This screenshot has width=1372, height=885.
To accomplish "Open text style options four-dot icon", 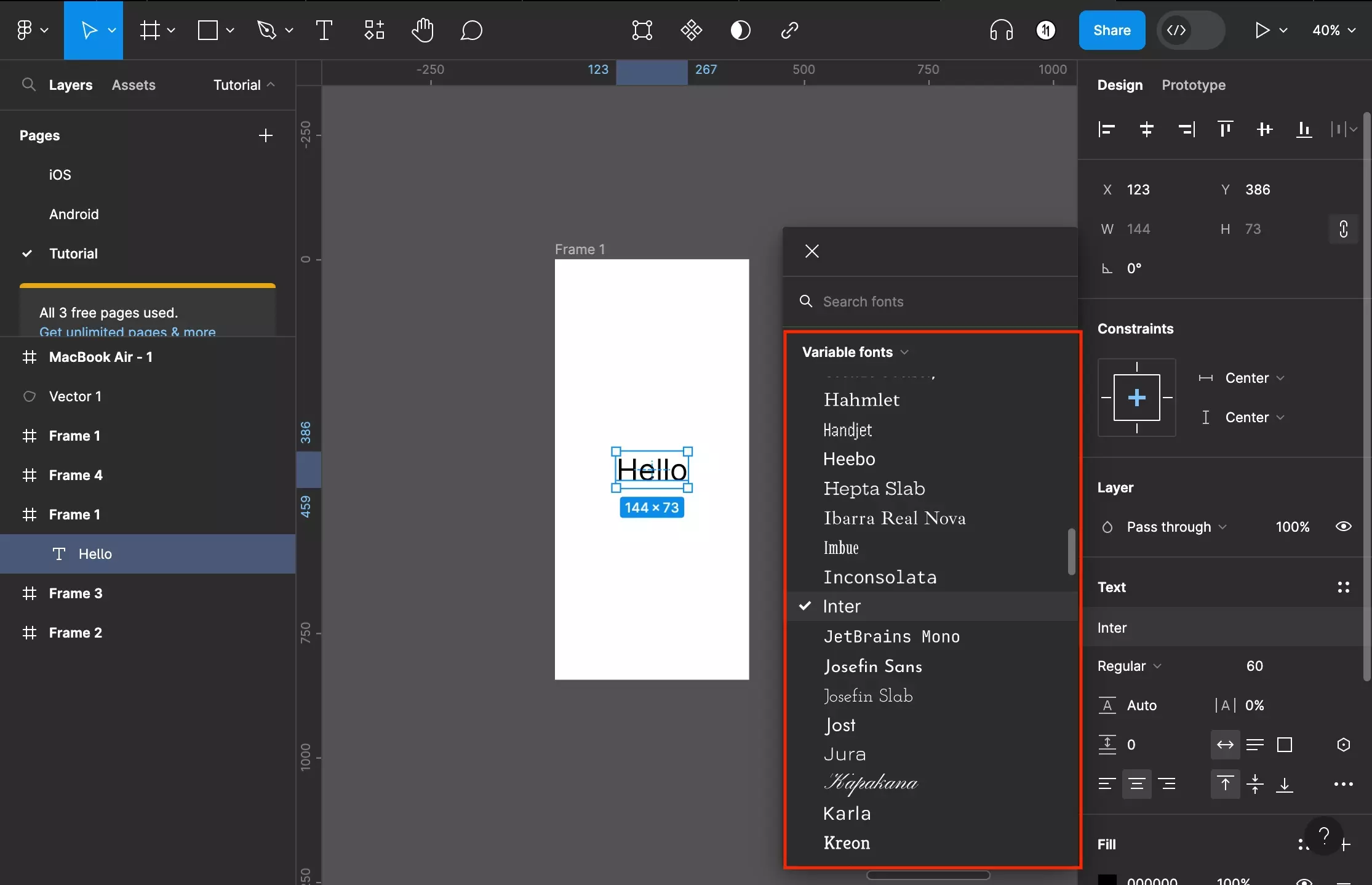I will (x=1344, y=587).
